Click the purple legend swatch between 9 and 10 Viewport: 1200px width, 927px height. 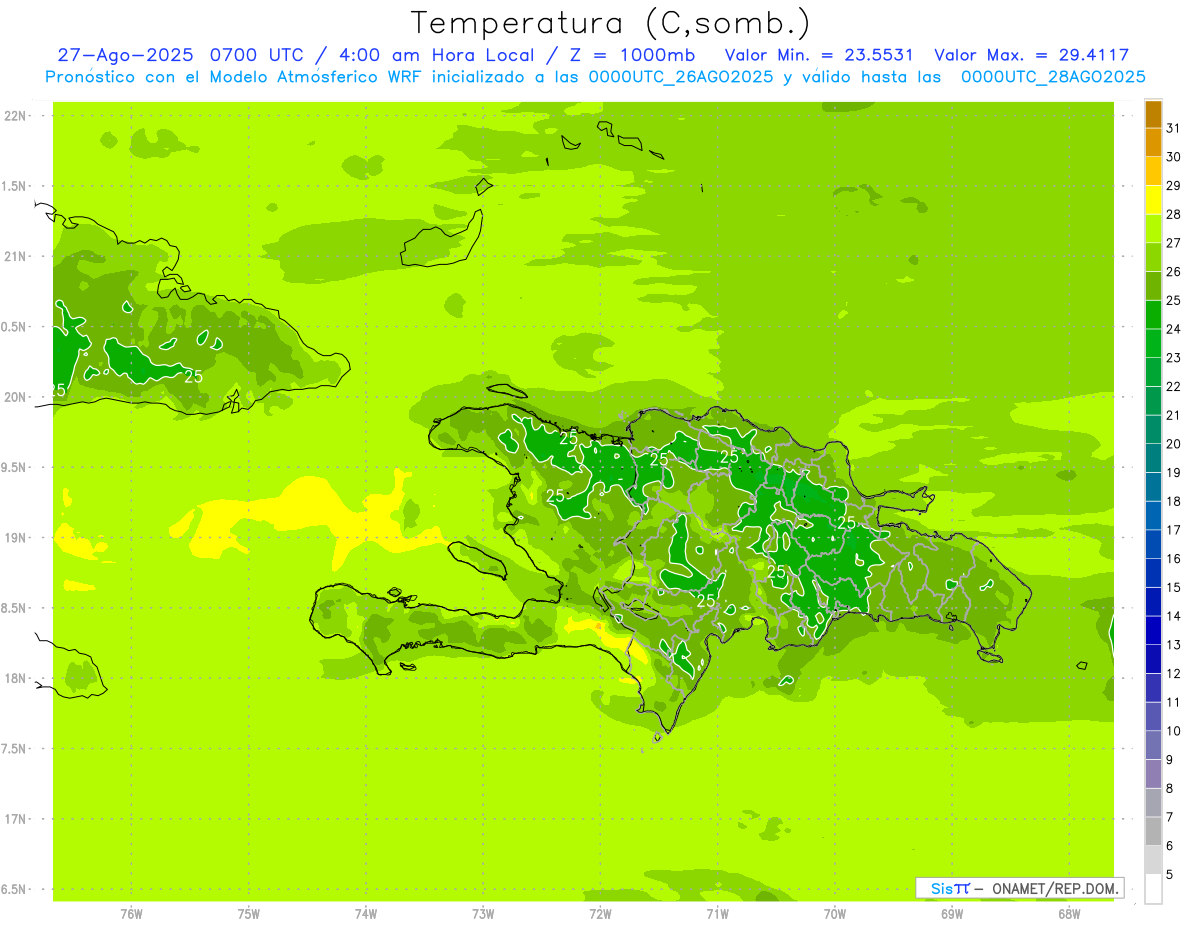[1153, 745]
